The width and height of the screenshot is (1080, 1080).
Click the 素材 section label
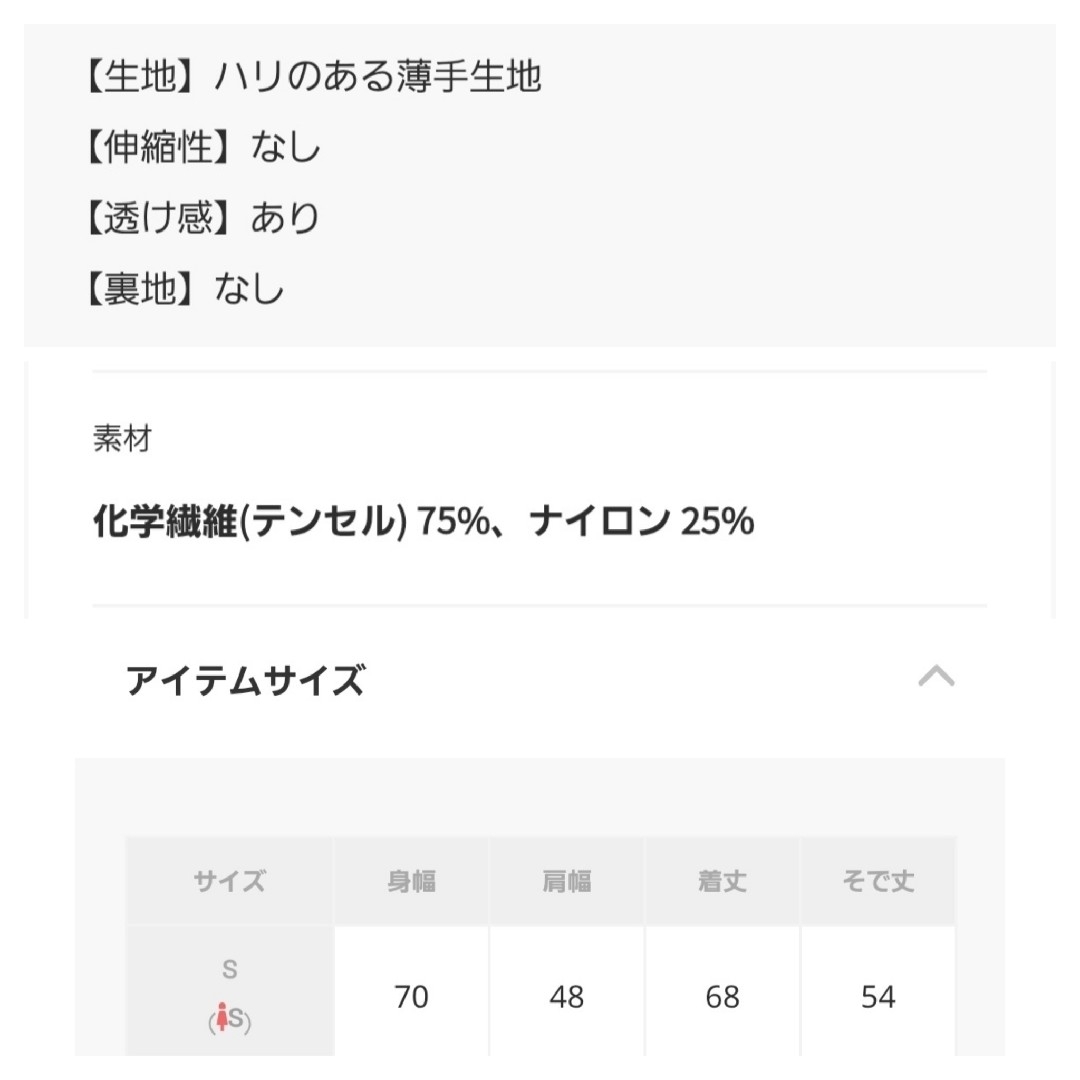tap(122, 438)
